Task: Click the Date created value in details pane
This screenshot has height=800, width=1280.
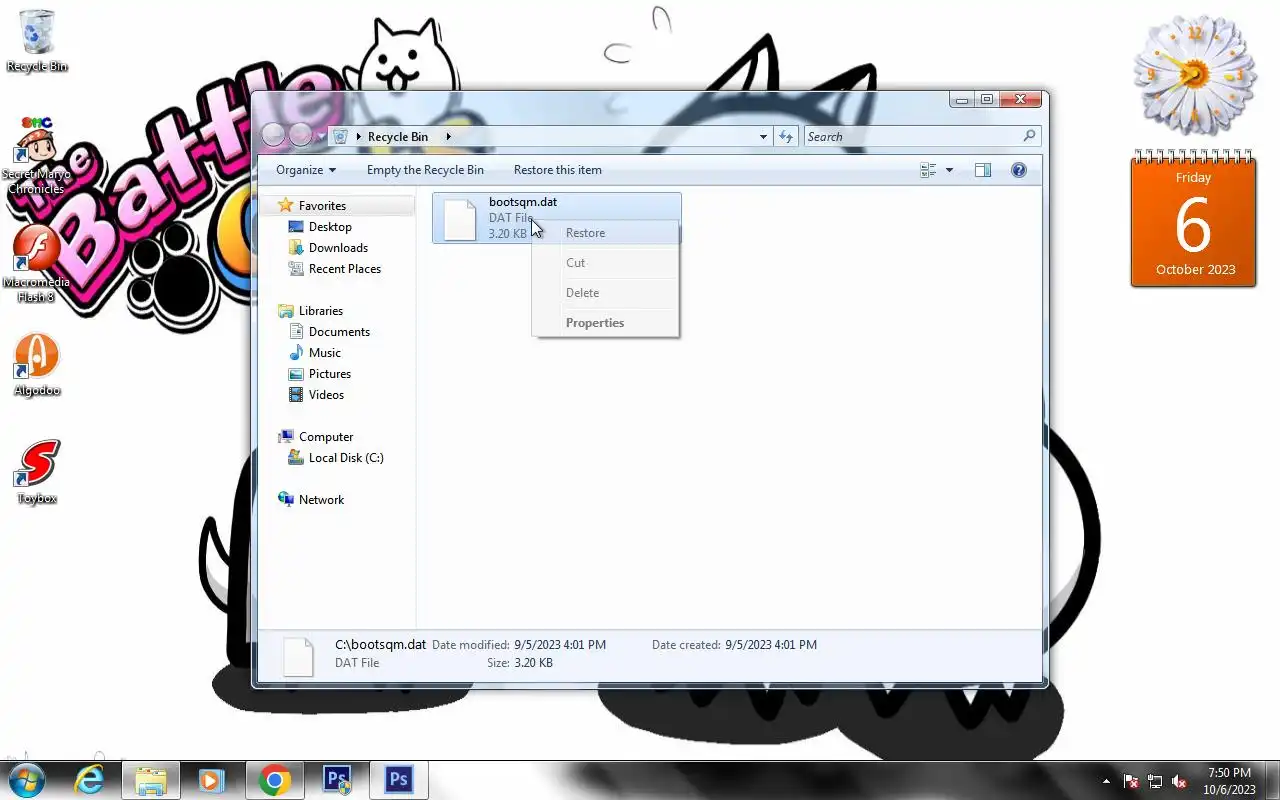Action: click(771, 645)
